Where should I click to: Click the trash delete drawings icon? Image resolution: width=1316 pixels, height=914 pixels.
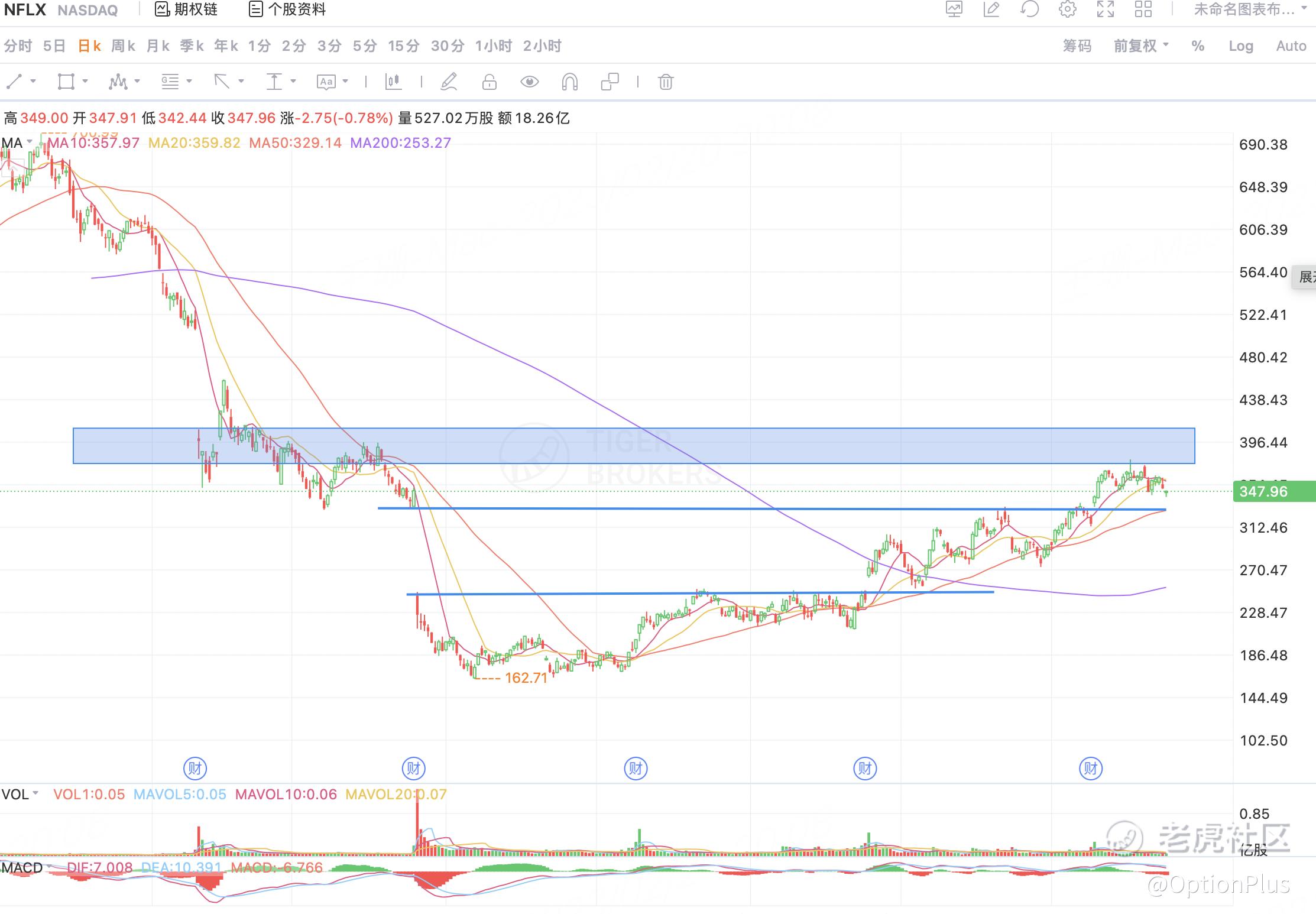pyautogui.click(x=665, y=82)
